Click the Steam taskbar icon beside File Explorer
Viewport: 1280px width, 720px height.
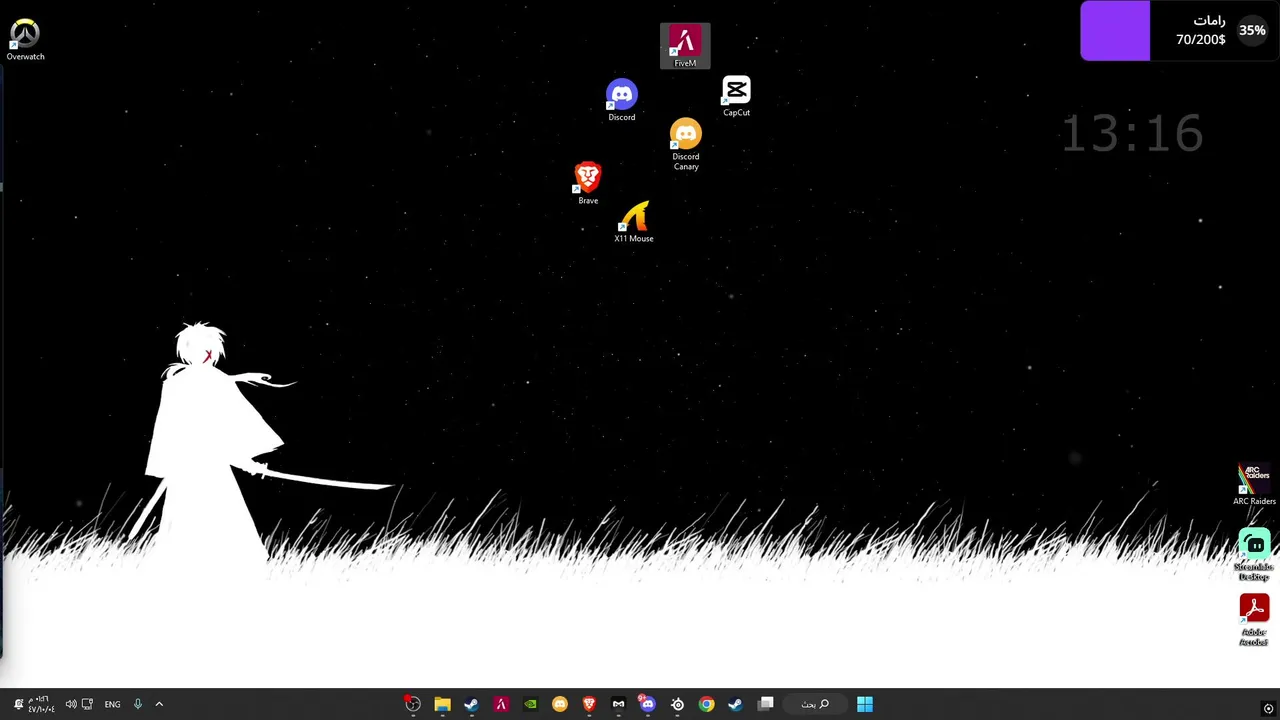tap(471, 704)
